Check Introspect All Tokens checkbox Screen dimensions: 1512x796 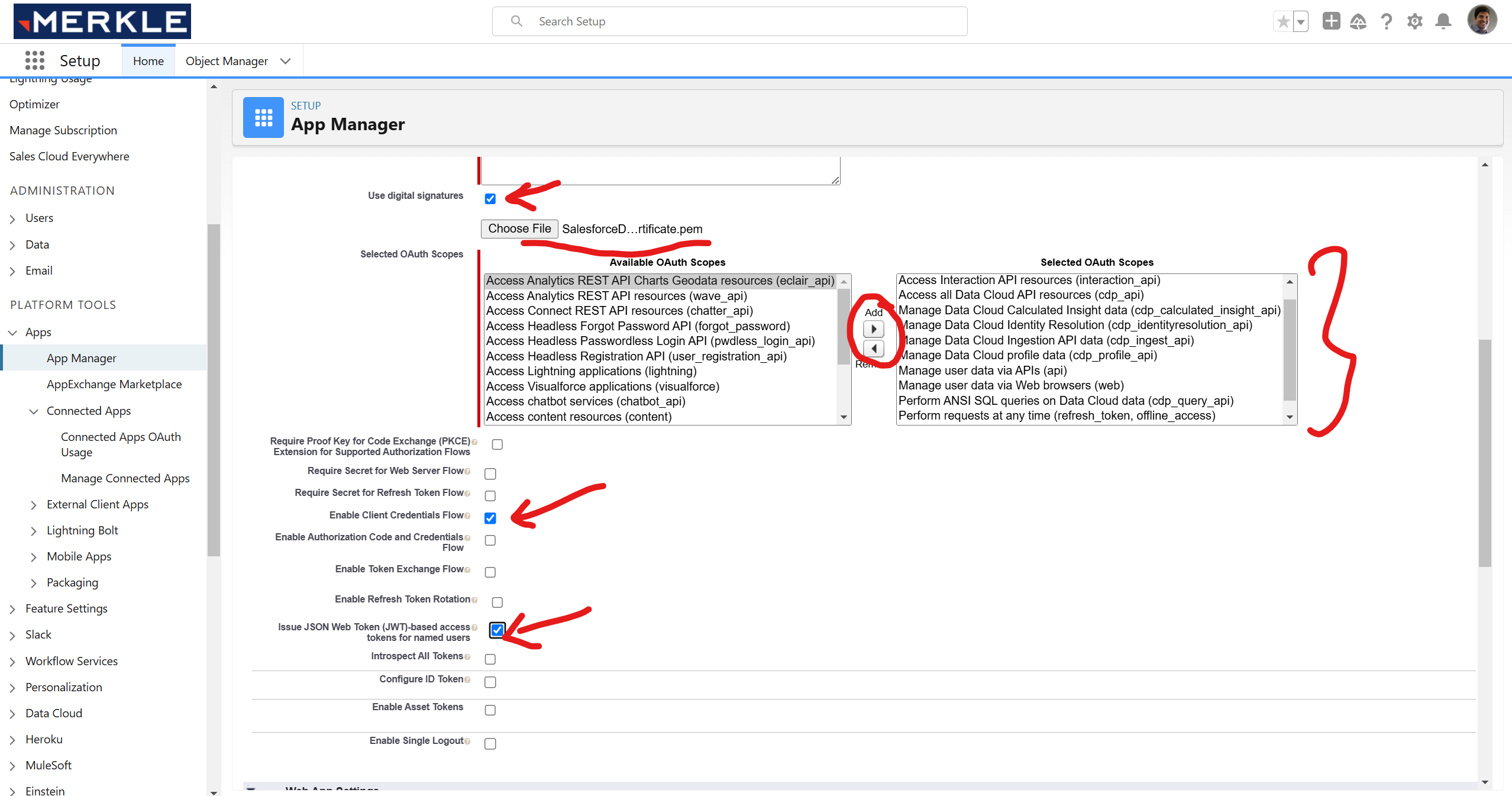coord(490,659)
